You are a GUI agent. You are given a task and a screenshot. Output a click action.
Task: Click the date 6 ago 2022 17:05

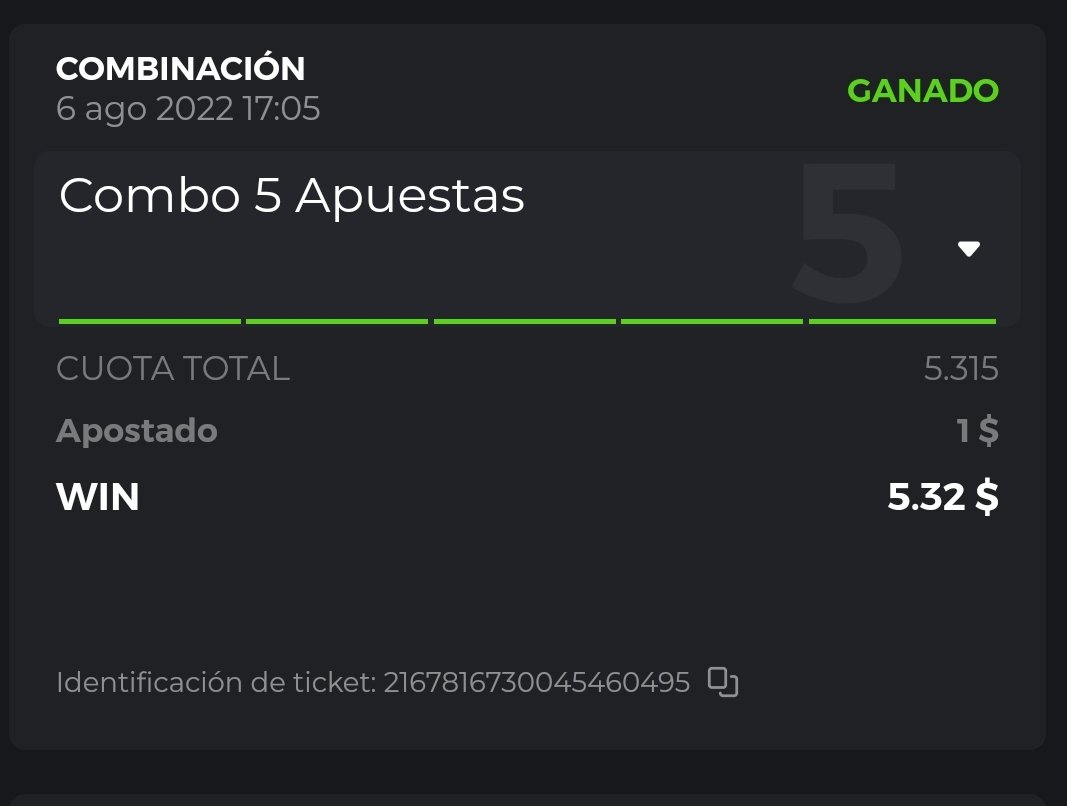[188, 108]
